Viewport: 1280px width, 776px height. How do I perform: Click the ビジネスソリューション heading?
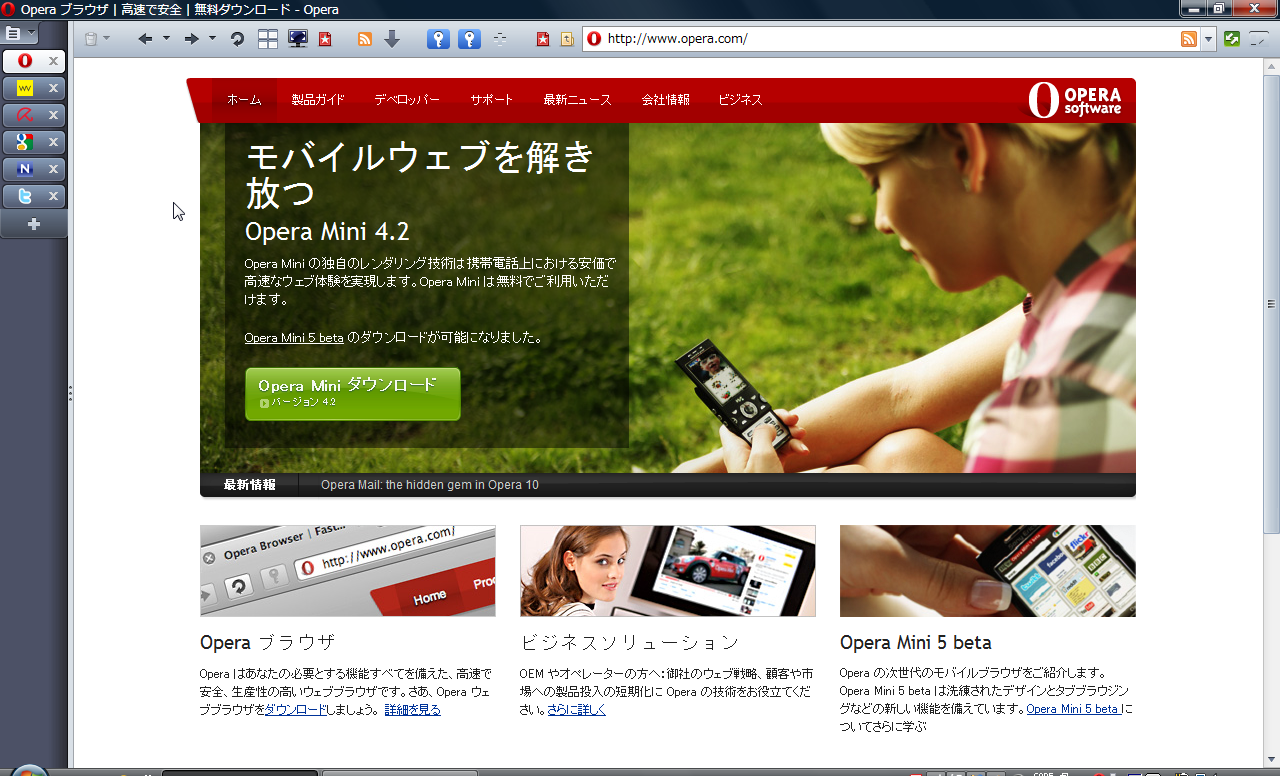tap(630, 642)
